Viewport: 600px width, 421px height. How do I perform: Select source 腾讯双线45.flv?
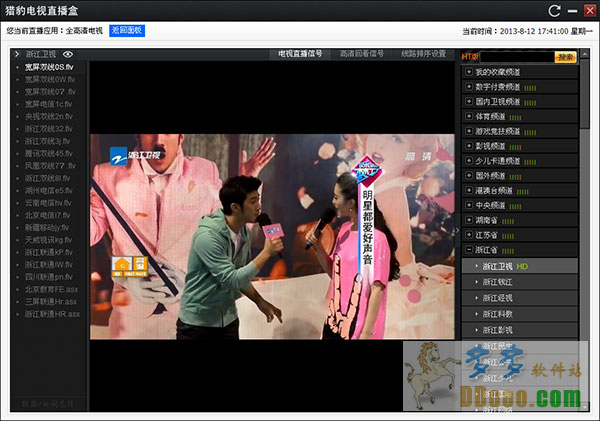coord(49,153)
